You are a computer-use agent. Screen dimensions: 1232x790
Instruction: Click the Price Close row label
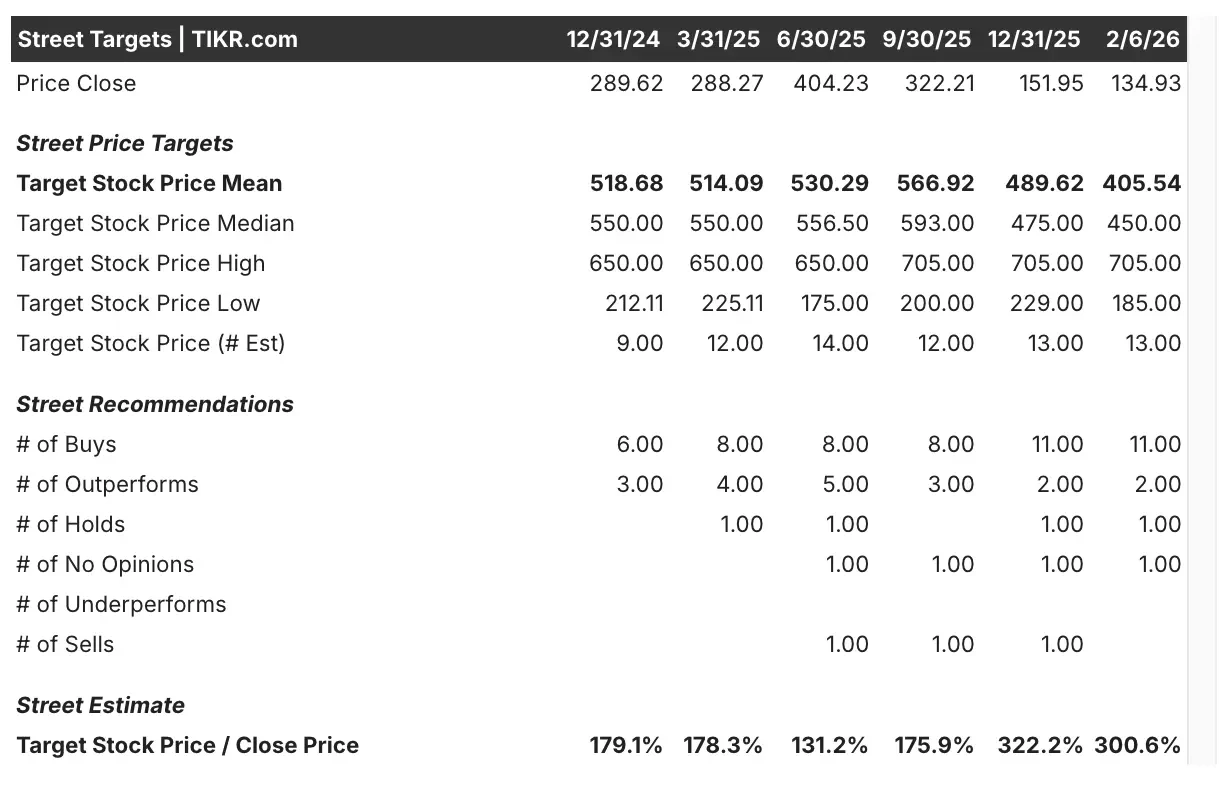[76, 83]
